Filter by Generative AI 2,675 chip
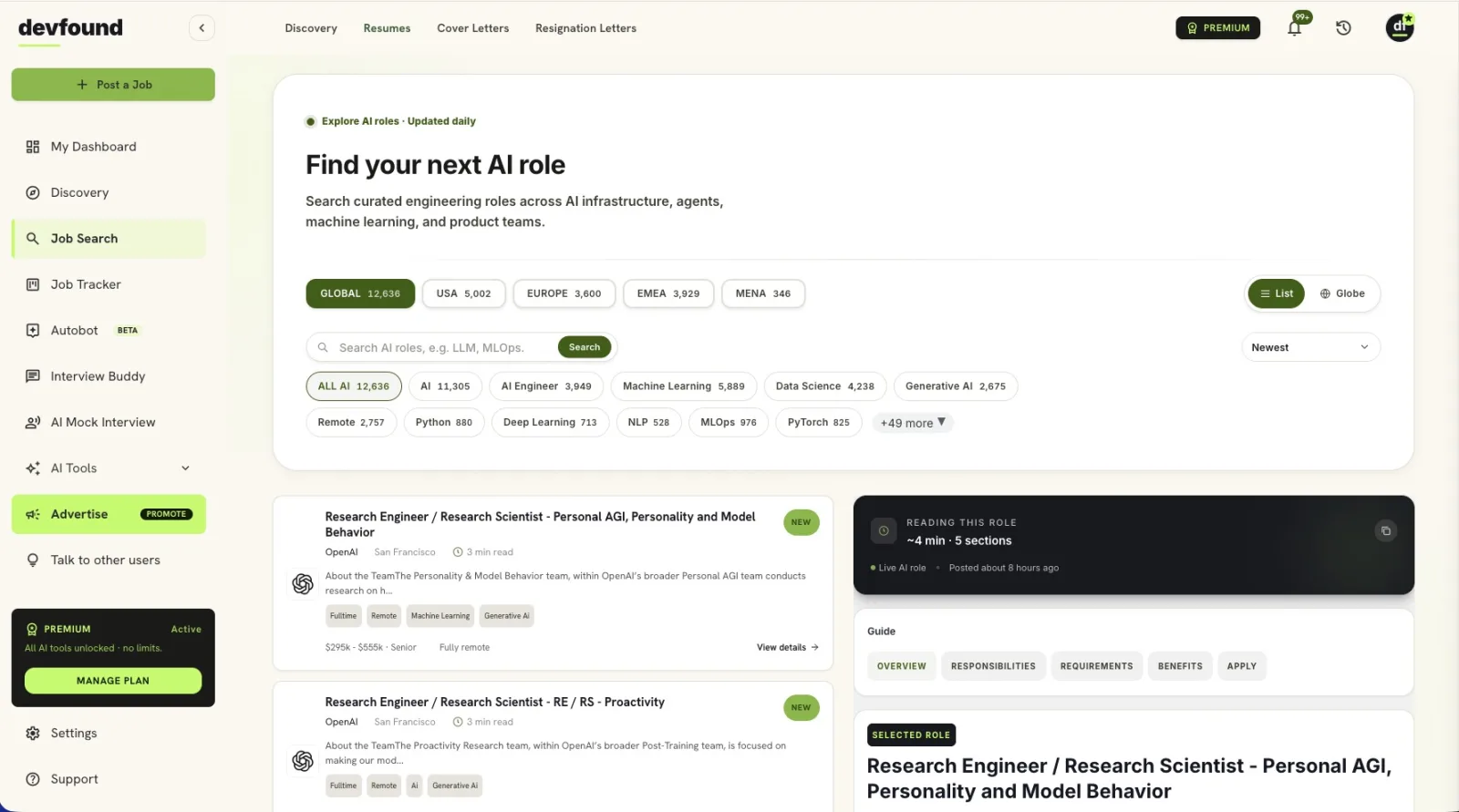 point(956,386)
